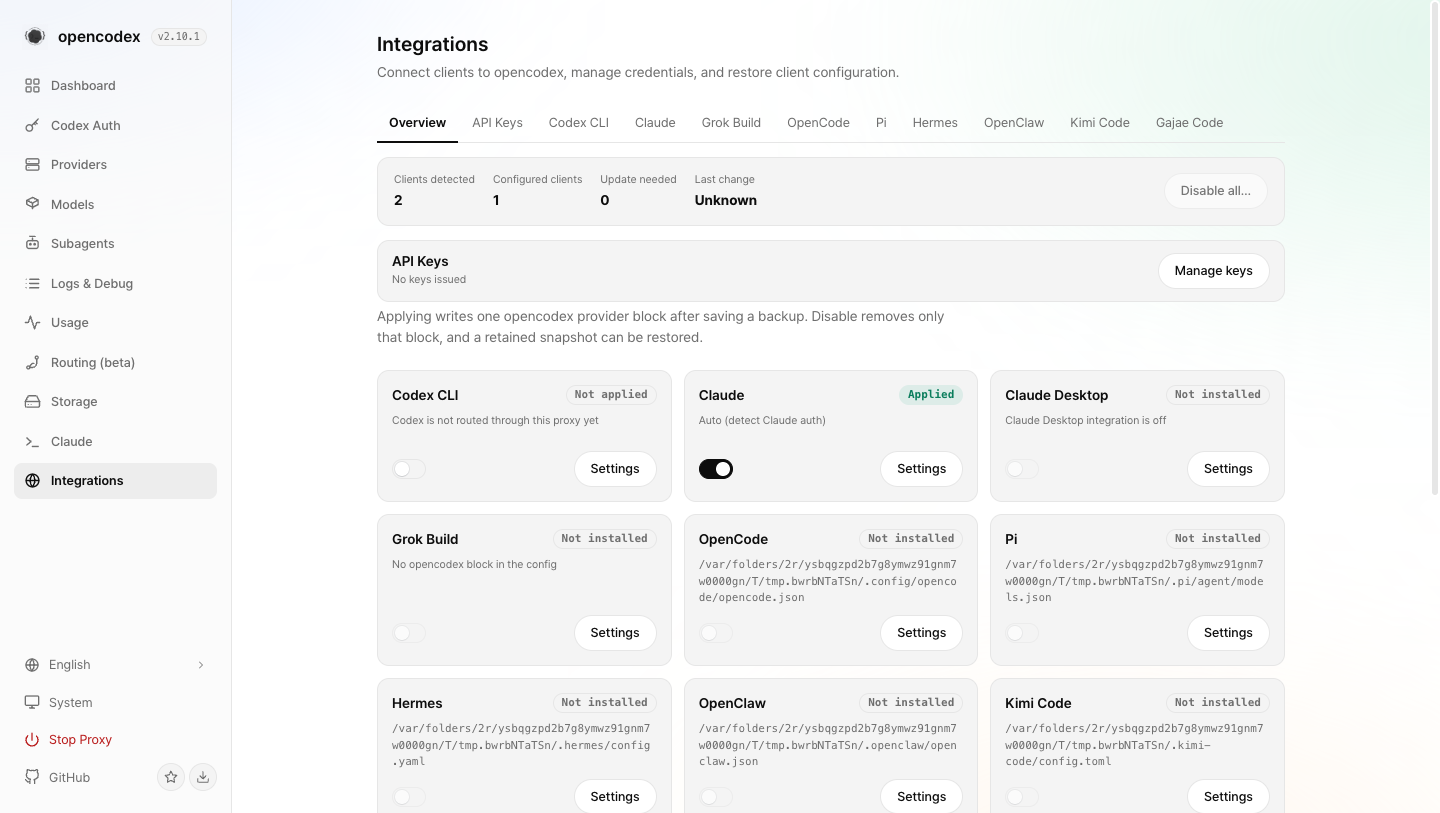Go to the Pi tab

[881, 123]
